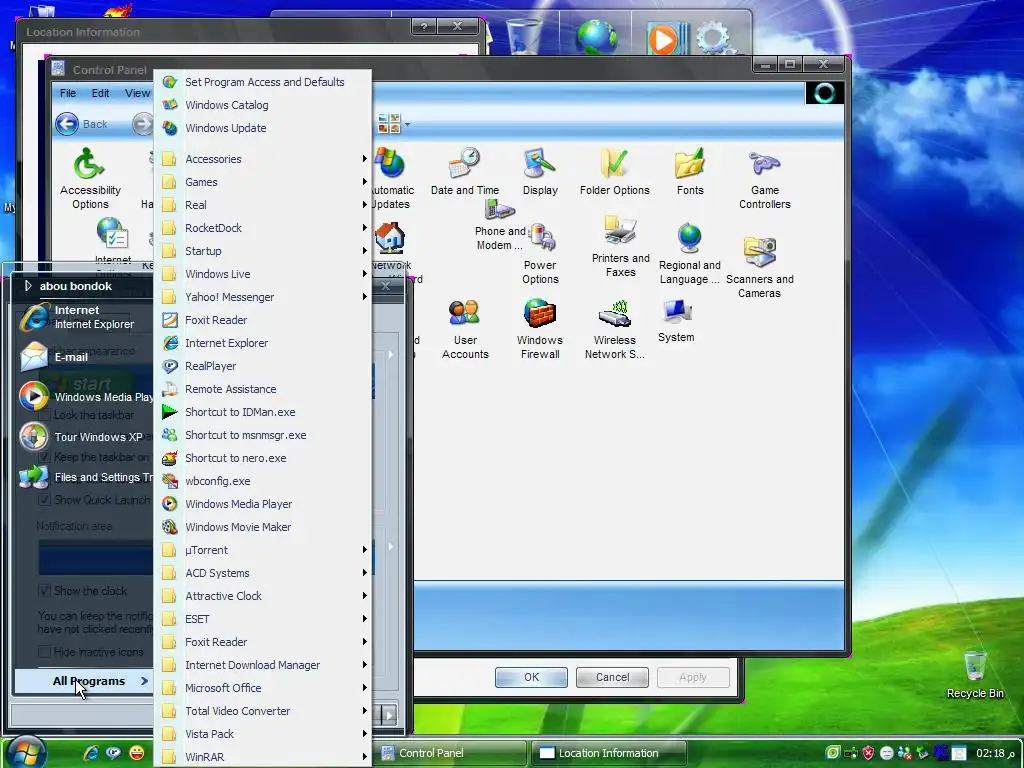
Task: Toggle the Hide inactive icons checkbox
Action: click(44, 652)
